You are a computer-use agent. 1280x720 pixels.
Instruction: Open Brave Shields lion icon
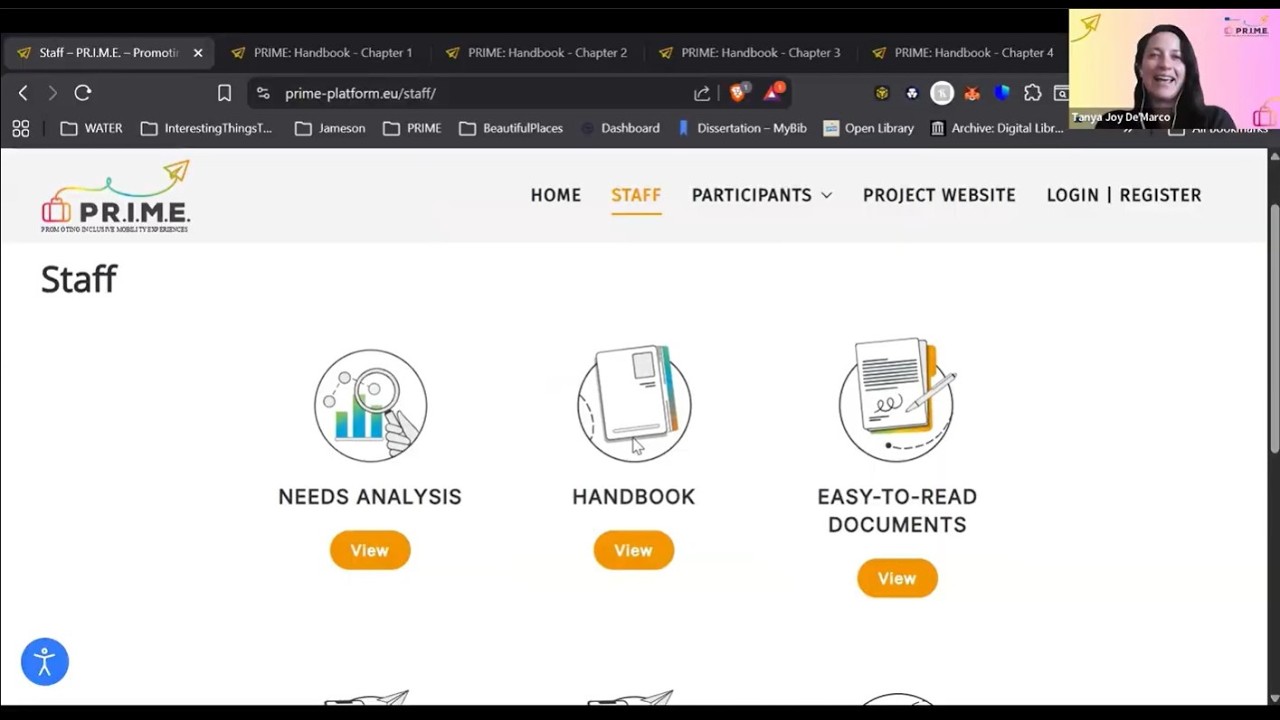[x=739, y=92]
